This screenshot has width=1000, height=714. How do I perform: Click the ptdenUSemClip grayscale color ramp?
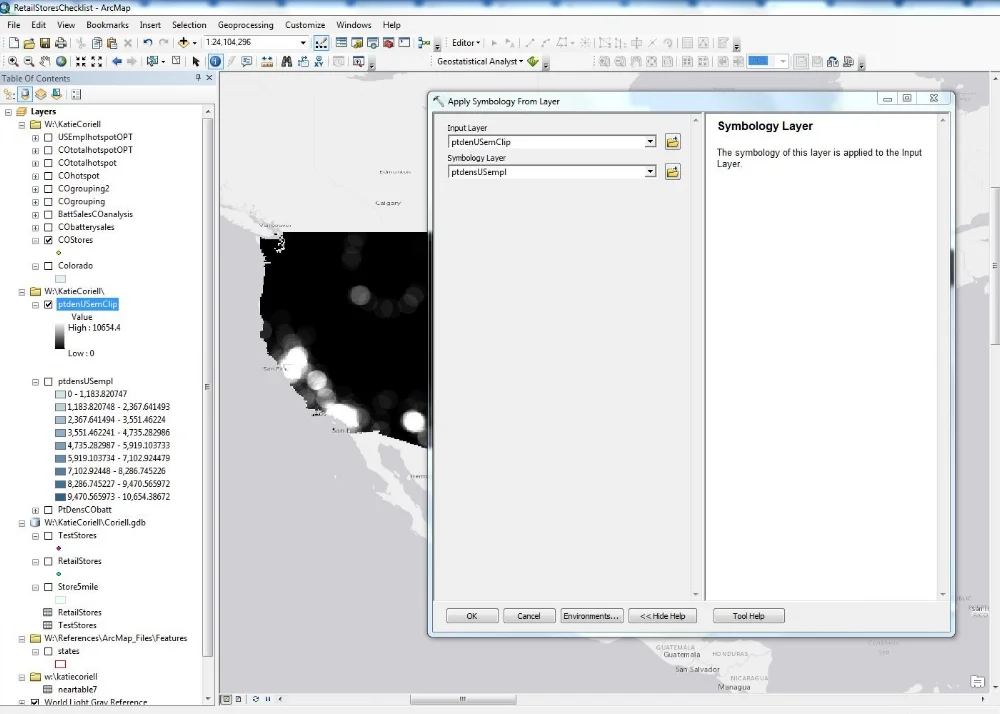[x=59, y=336]
